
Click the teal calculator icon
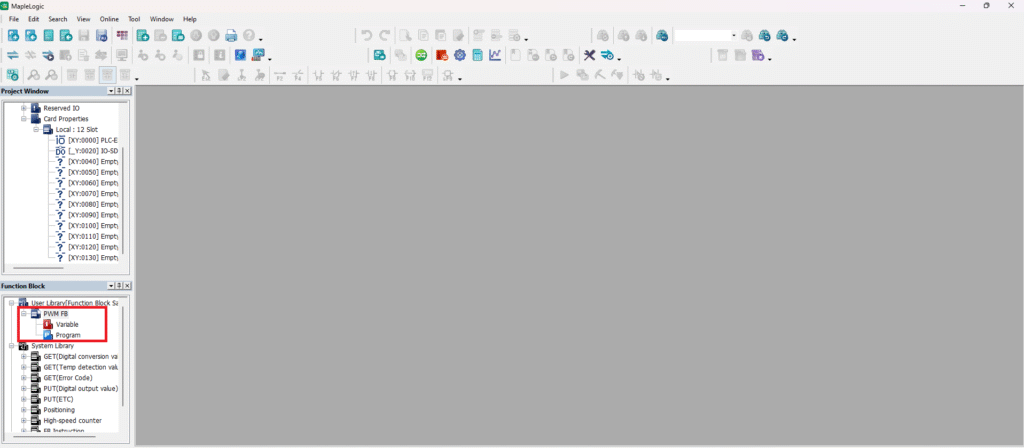477,56
